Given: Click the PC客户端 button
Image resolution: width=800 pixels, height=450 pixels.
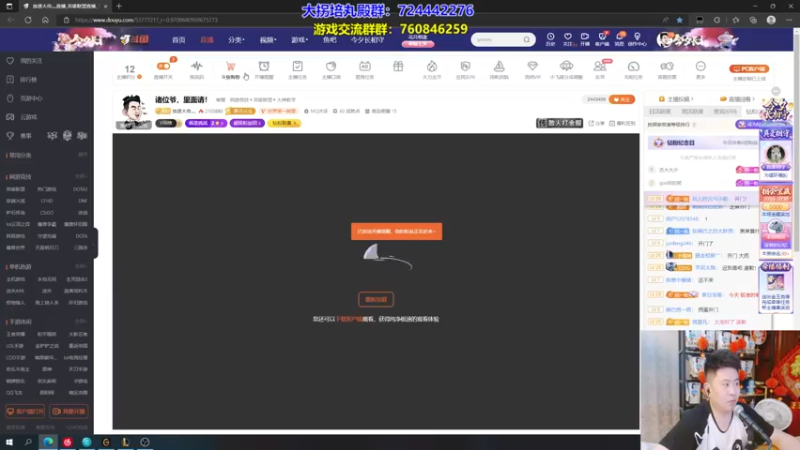Looking at the screenshot, I should click(x=749, y=68).
